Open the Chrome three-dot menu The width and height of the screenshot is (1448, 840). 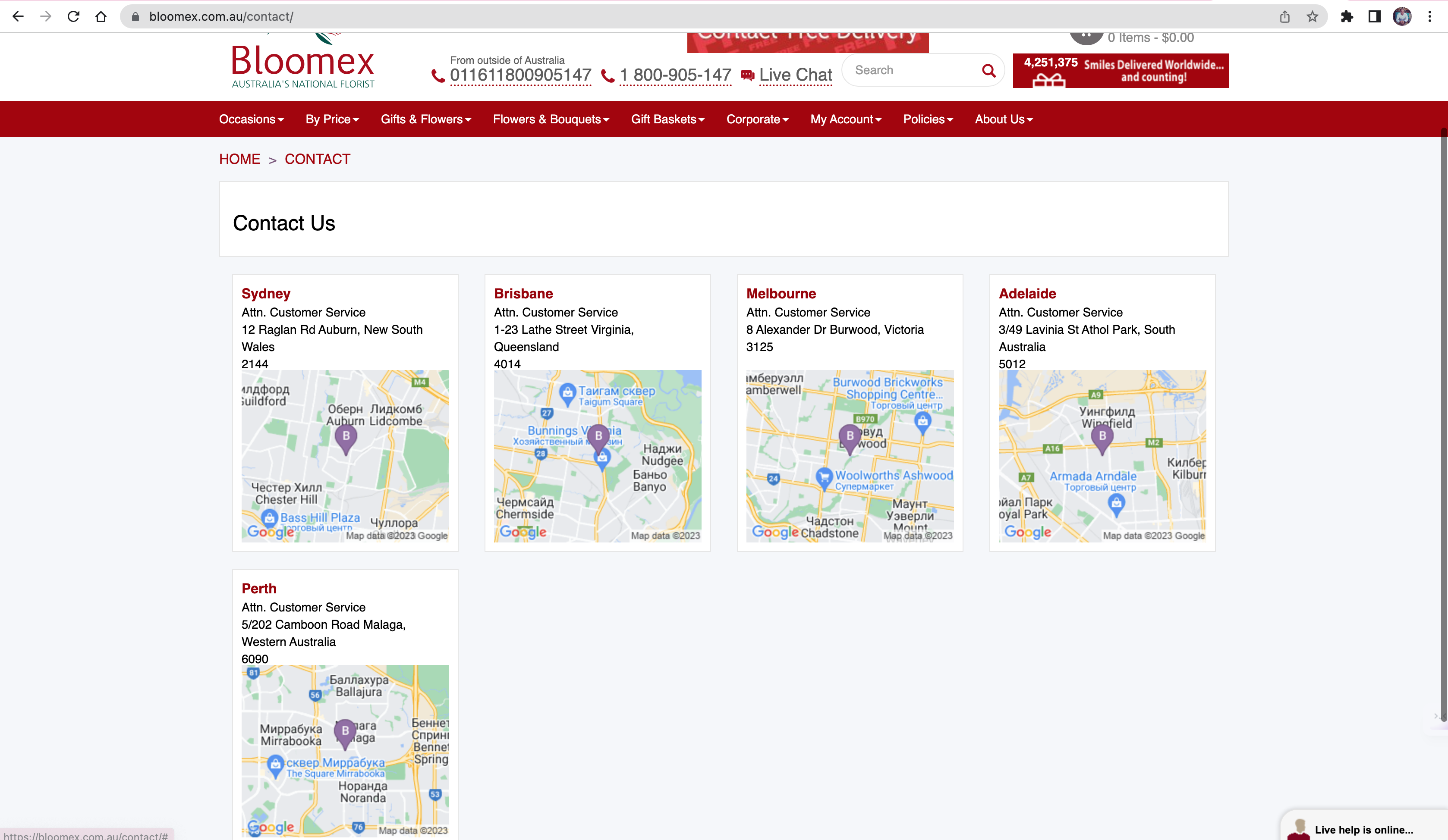[x=1429, y=17]
